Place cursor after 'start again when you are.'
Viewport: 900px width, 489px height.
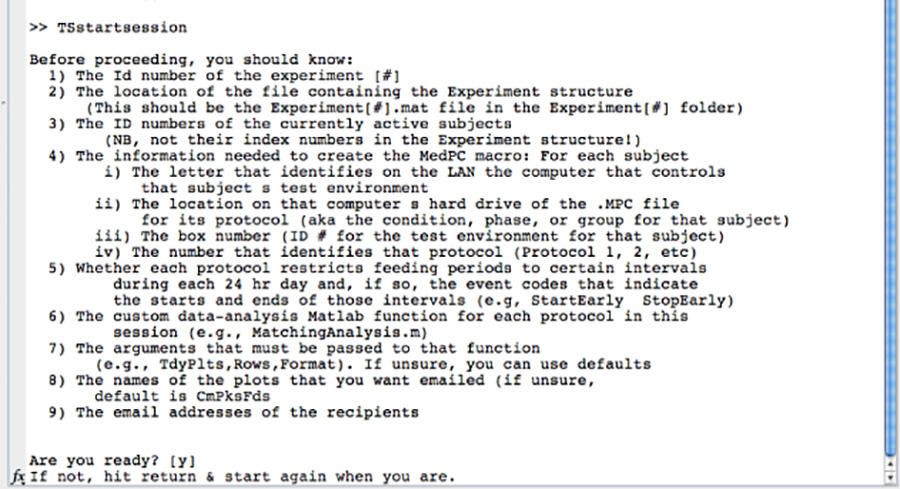pyautogui.click(x=456, y=475)
